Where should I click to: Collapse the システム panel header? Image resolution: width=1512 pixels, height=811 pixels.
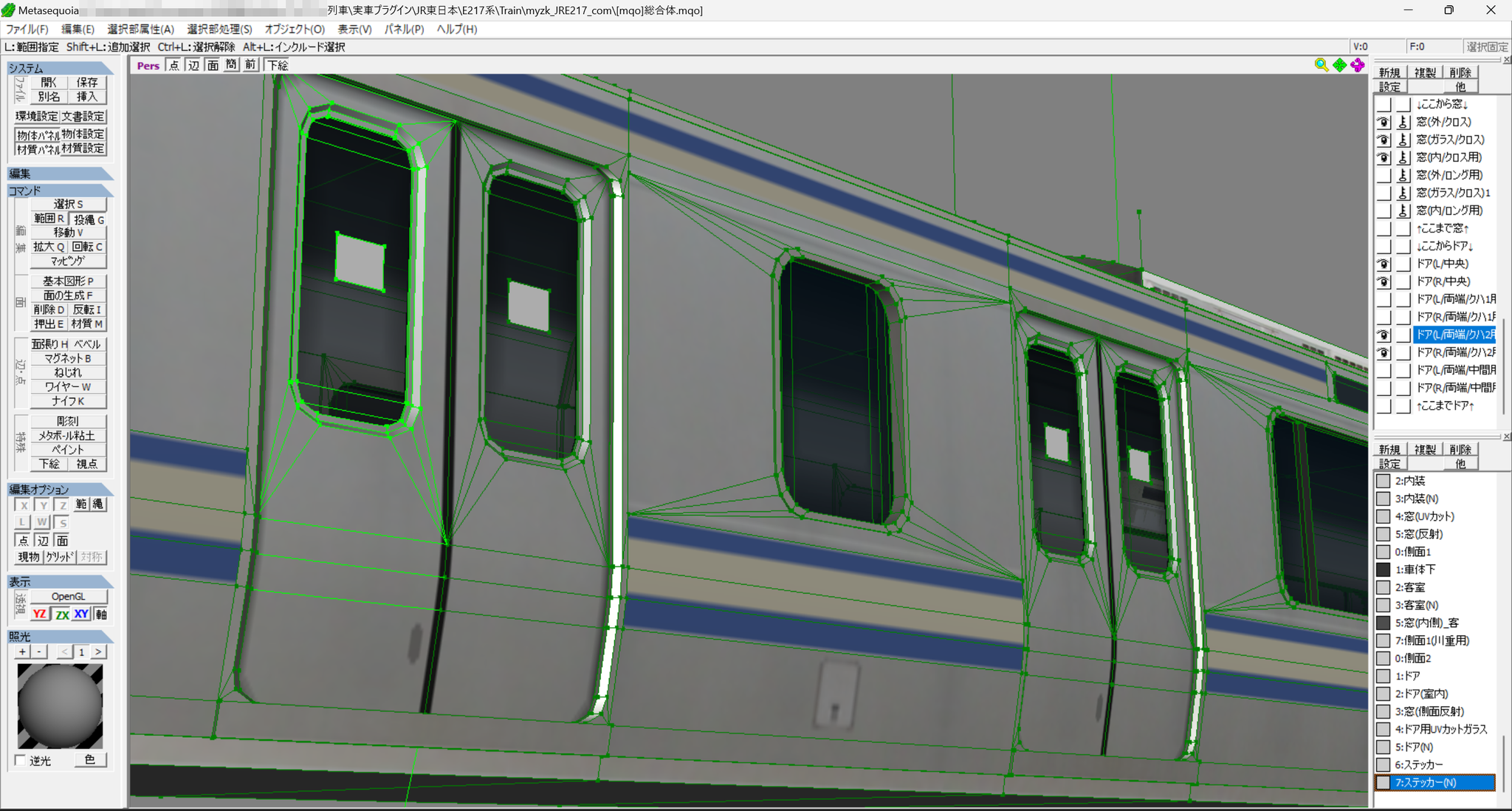tap(60, 68)
